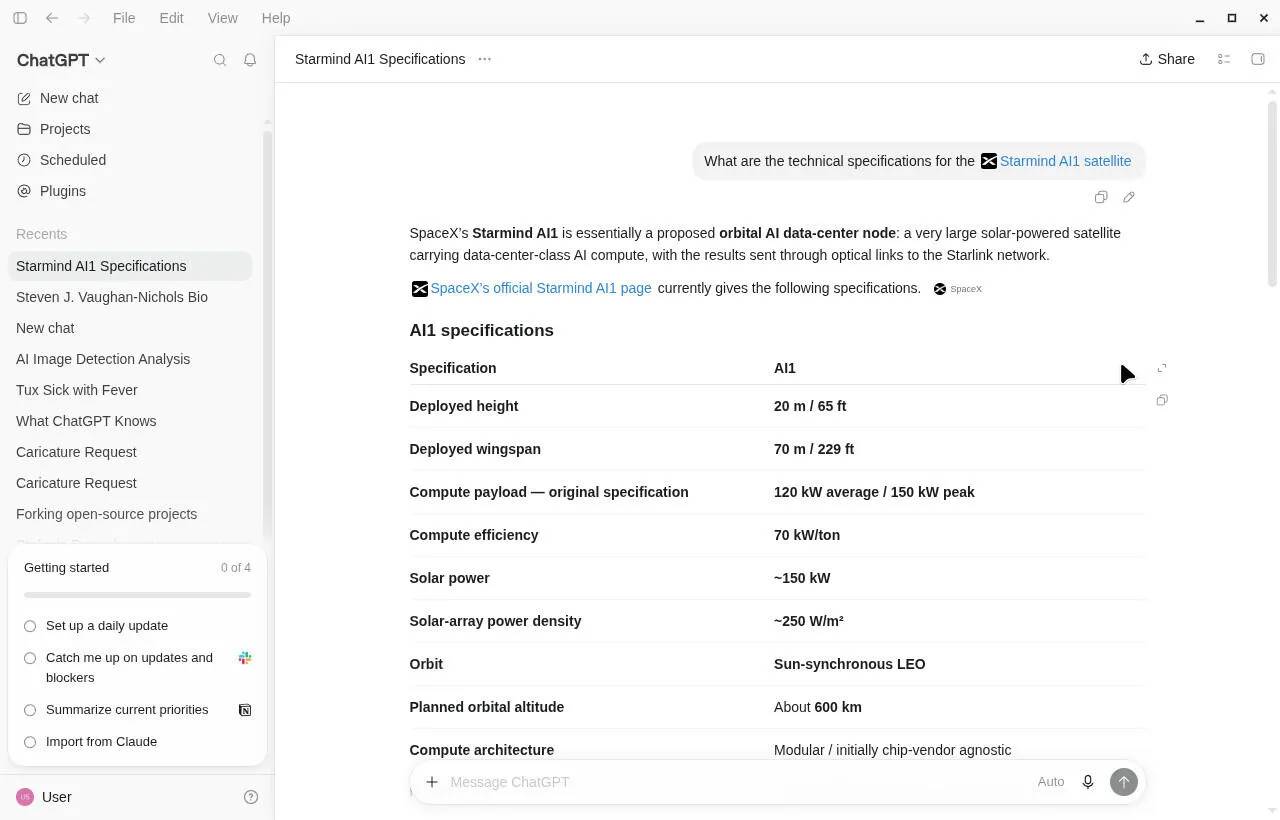Mark Set up a daily update done
Image resolution: width=1280 pixels, height=820 pixels.
tap(30, 626)
